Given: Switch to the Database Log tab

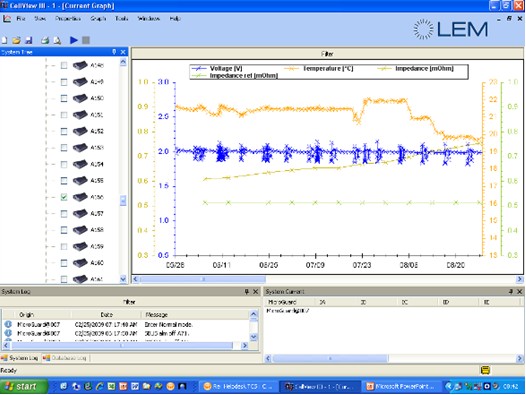Looking at the screenshot, I should tap(65, 358).
